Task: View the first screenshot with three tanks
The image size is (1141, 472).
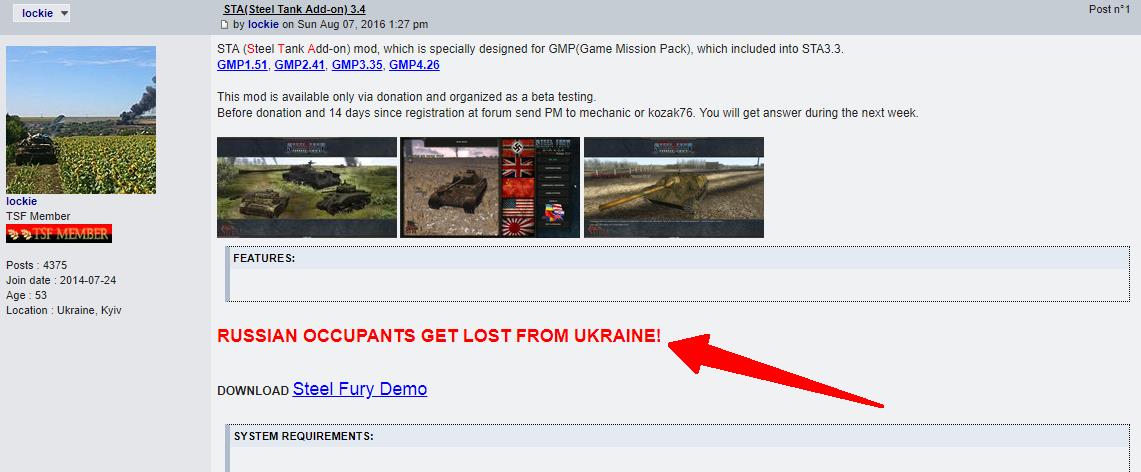Action: (306, 188)
